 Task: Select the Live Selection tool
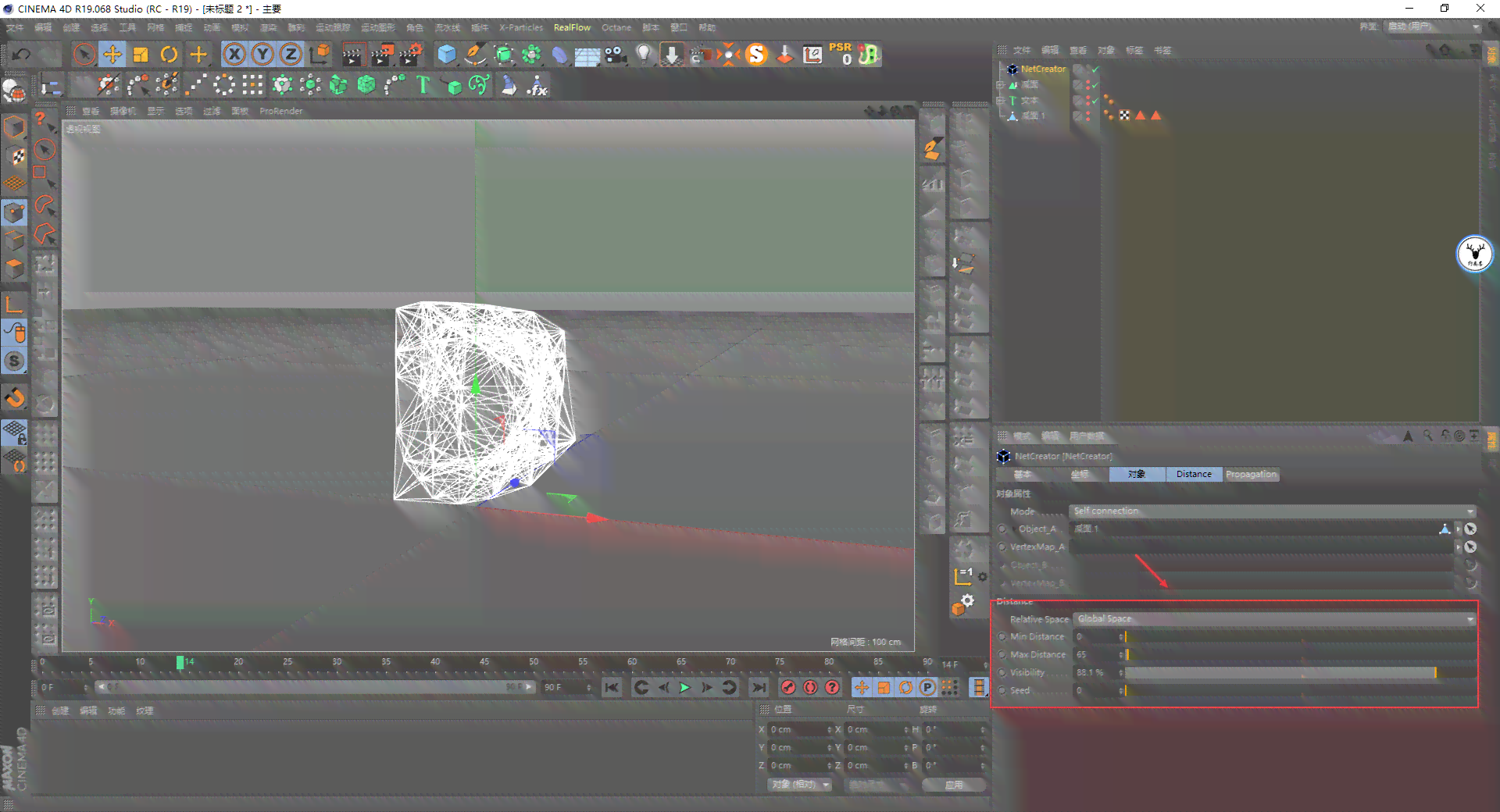pos(84,54)
